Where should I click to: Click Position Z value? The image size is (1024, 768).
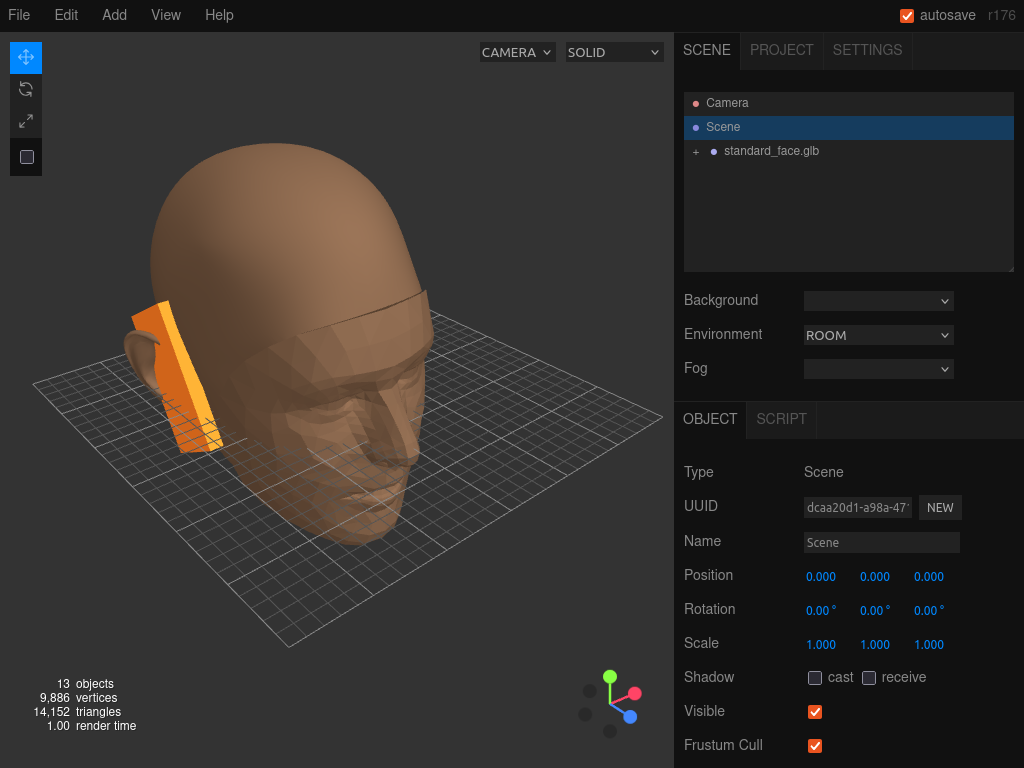click(x=929, y=577)
